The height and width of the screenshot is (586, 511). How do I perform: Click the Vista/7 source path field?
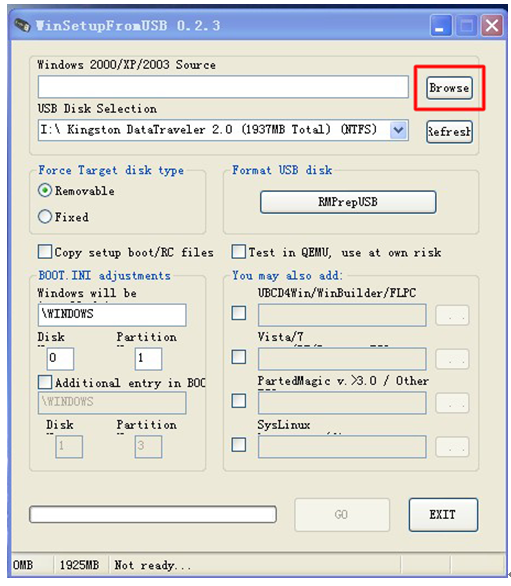pos(342,359)
